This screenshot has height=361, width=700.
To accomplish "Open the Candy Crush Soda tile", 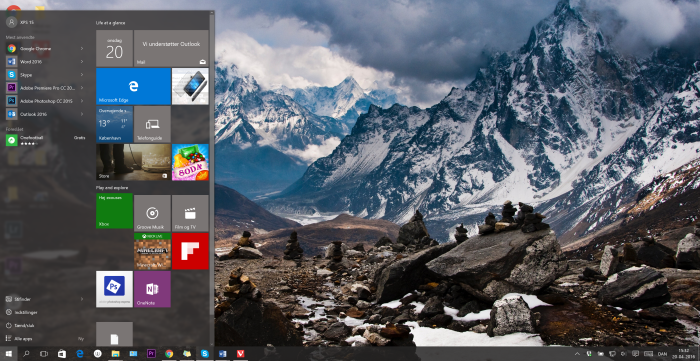I will click(190, 162).
